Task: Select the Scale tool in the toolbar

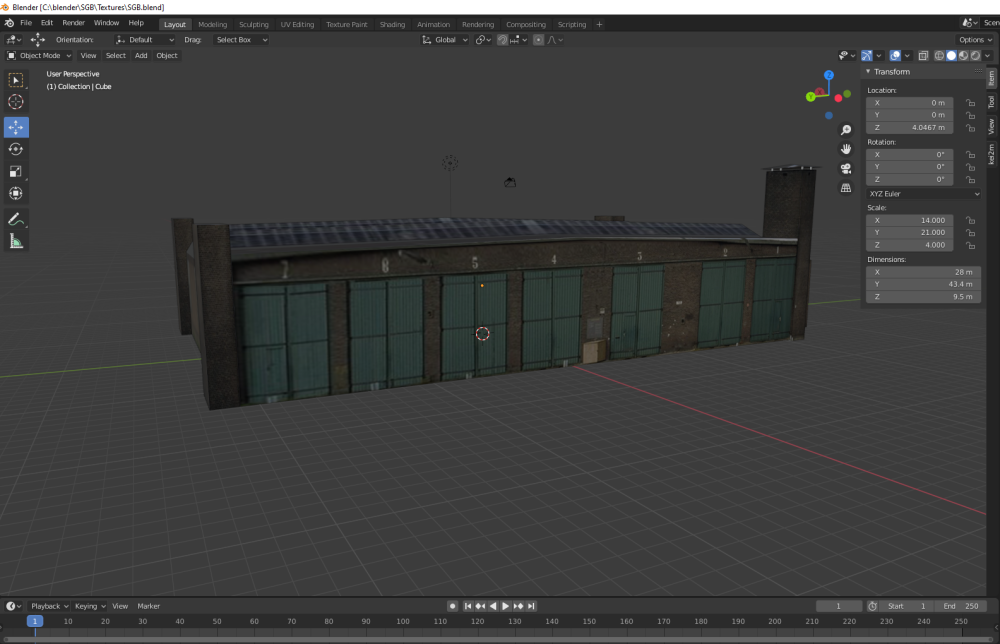Action: (x=16, y=171)
